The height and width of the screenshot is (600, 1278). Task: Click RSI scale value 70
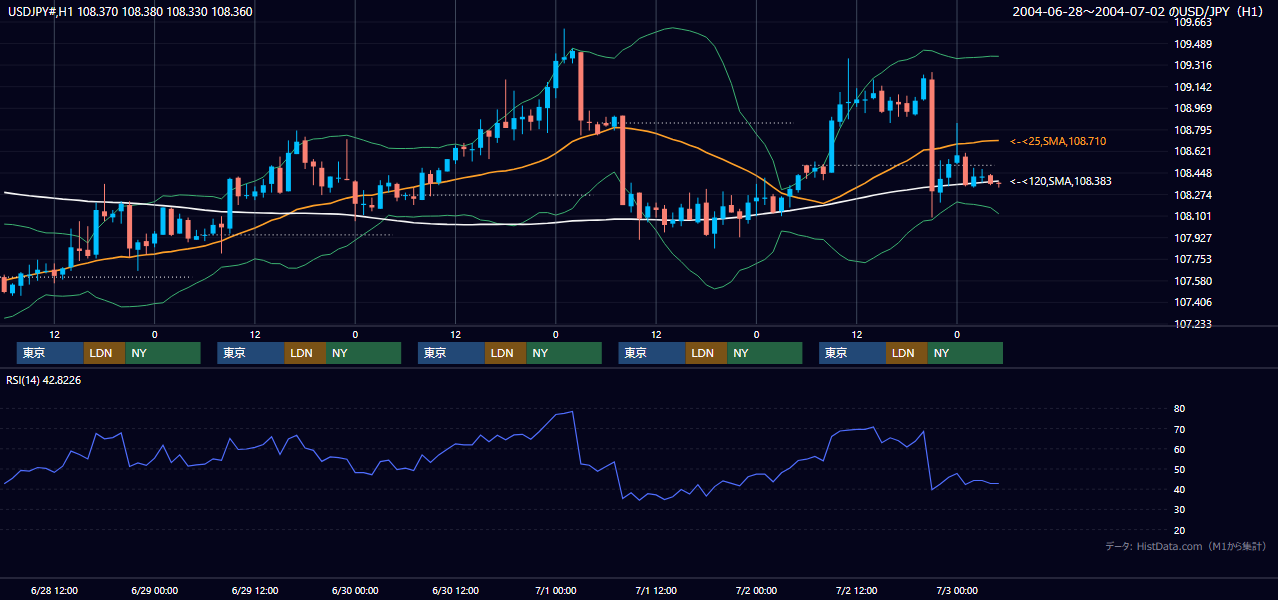tap(1180, 429)
